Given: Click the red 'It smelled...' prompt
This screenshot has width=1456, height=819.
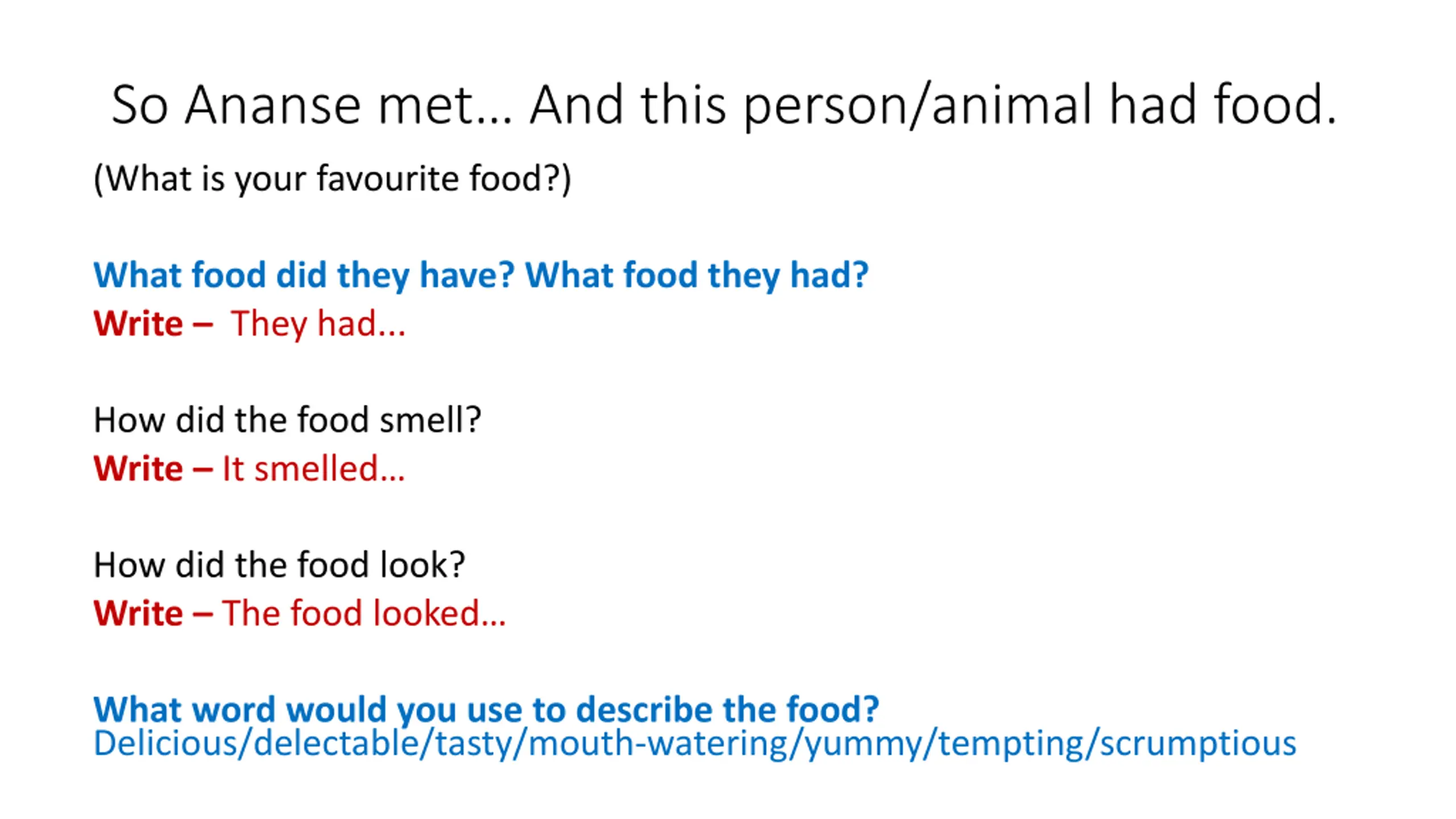Looking at the screenshot, I should [313, 469].
